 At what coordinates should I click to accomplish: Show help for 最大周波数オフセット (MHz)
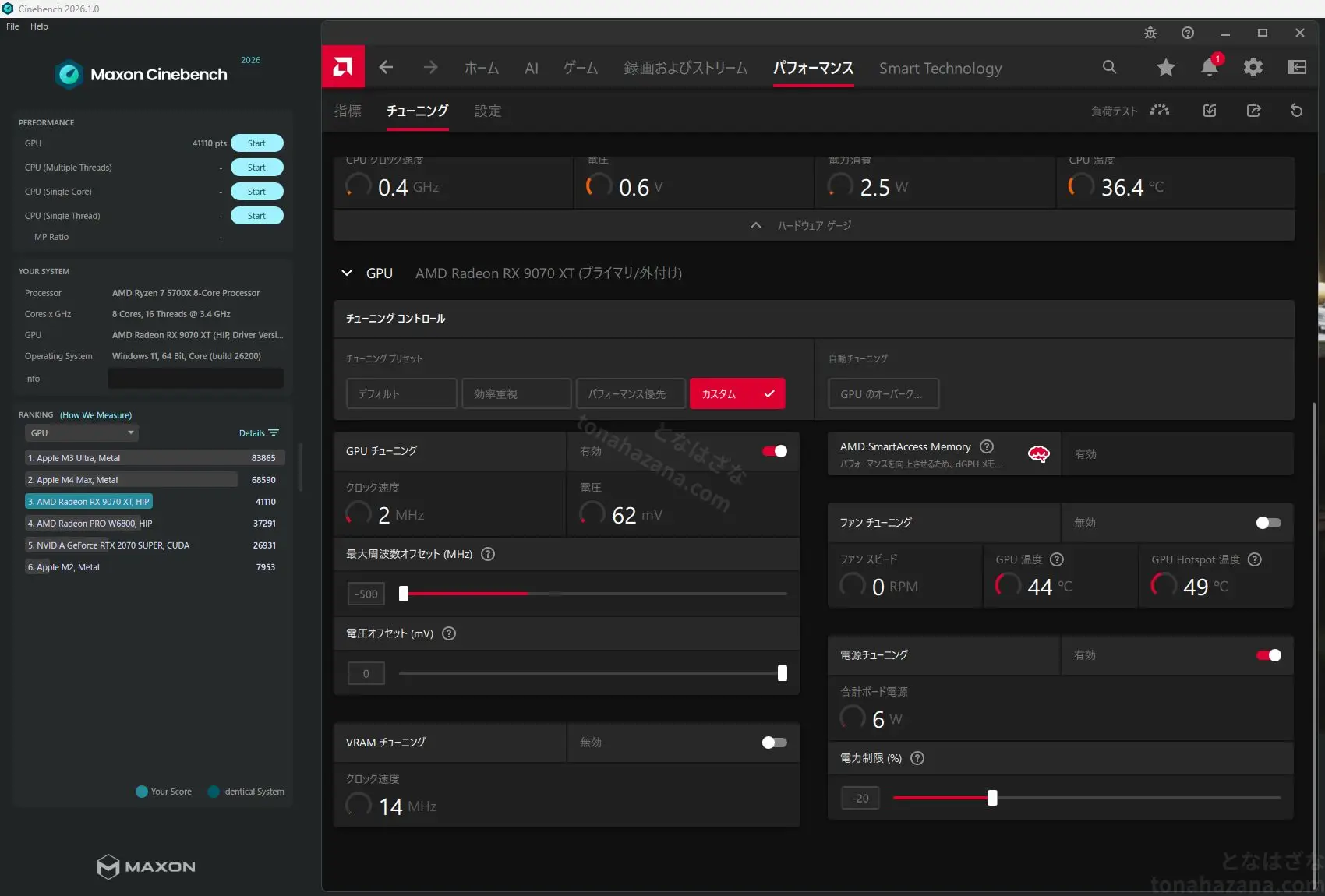pyautogui.click(x=488, y=554)
